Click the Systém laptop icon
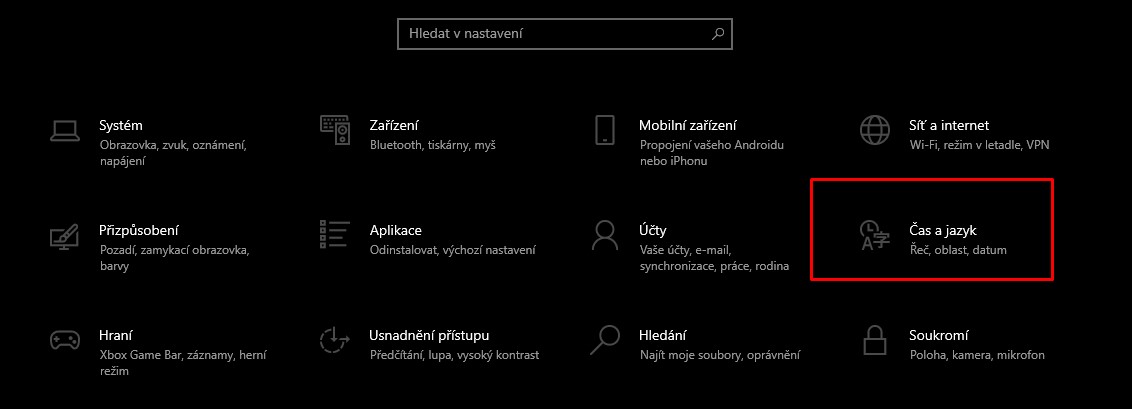 point(64,131)
